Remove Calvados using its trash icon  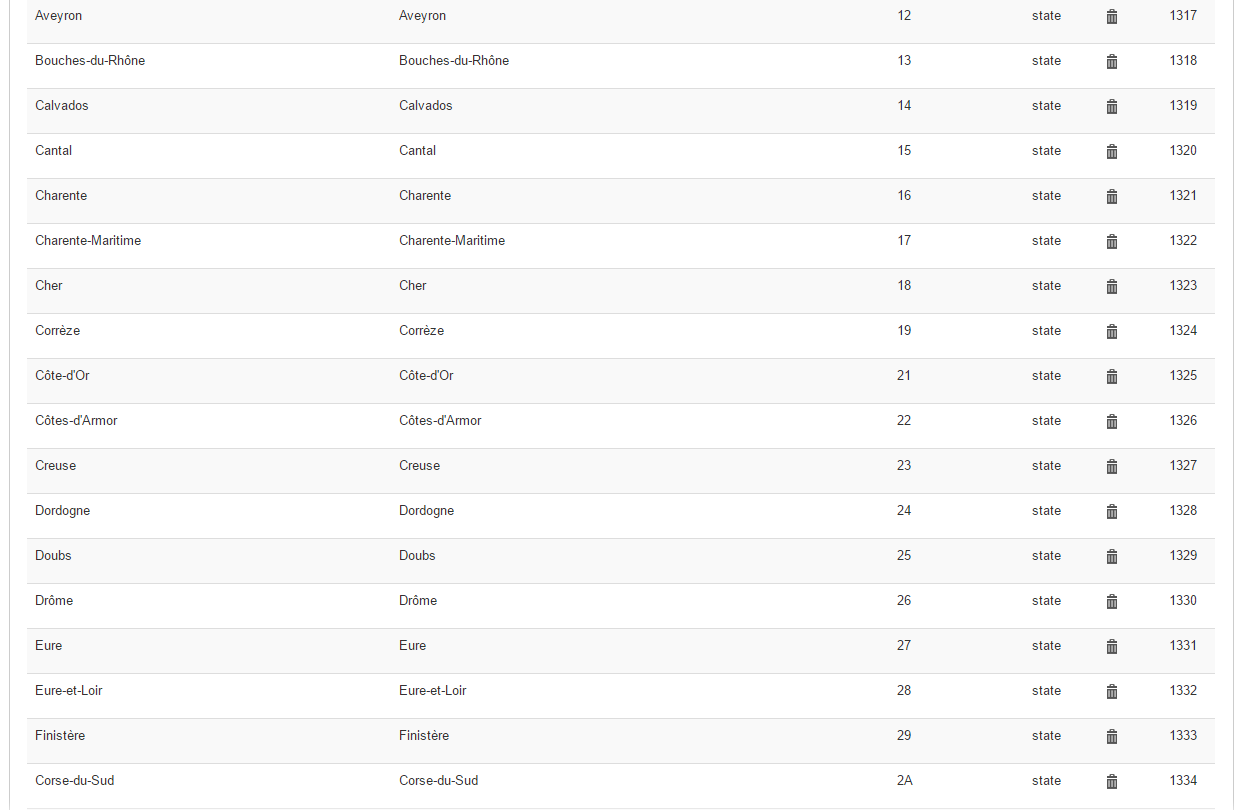tap(1112, 107)
